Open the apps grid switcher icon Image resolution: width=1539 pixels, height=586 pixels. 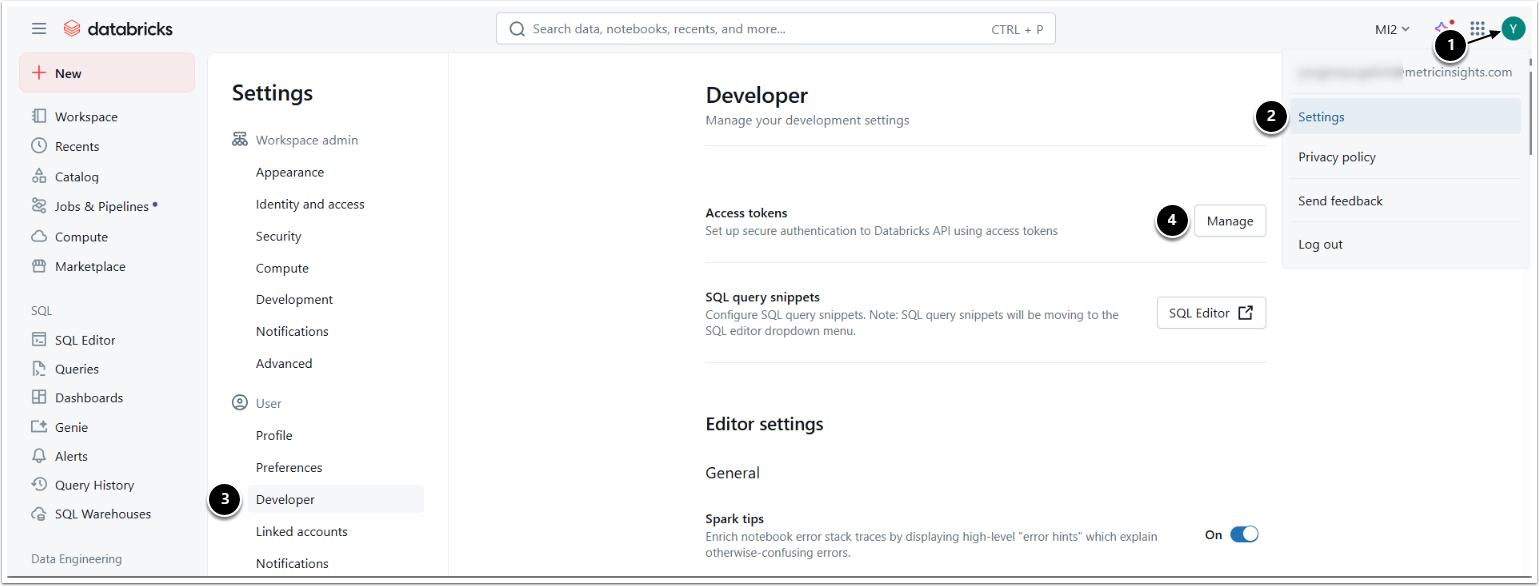(x=1477, y=29)
